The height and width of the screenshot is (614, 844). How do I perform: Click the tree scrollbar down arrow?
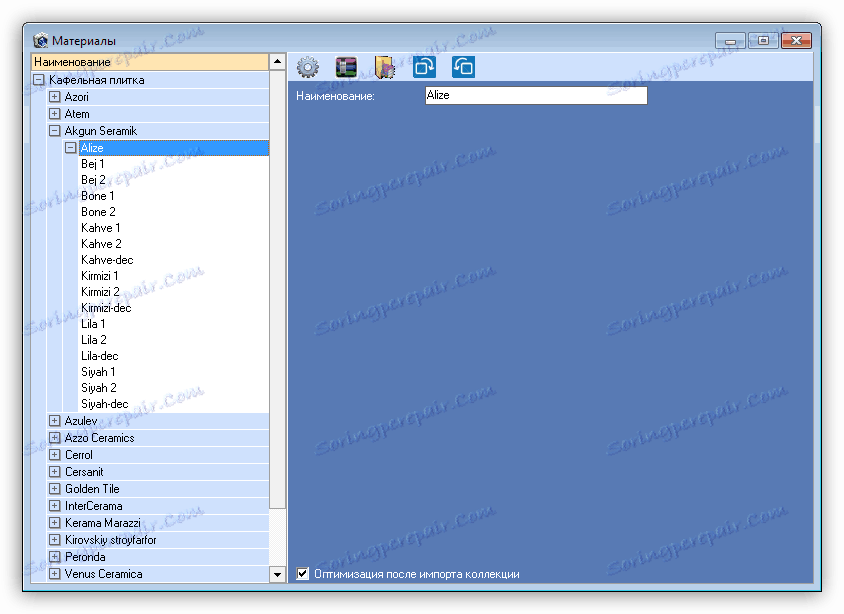[x=277, y=574]
